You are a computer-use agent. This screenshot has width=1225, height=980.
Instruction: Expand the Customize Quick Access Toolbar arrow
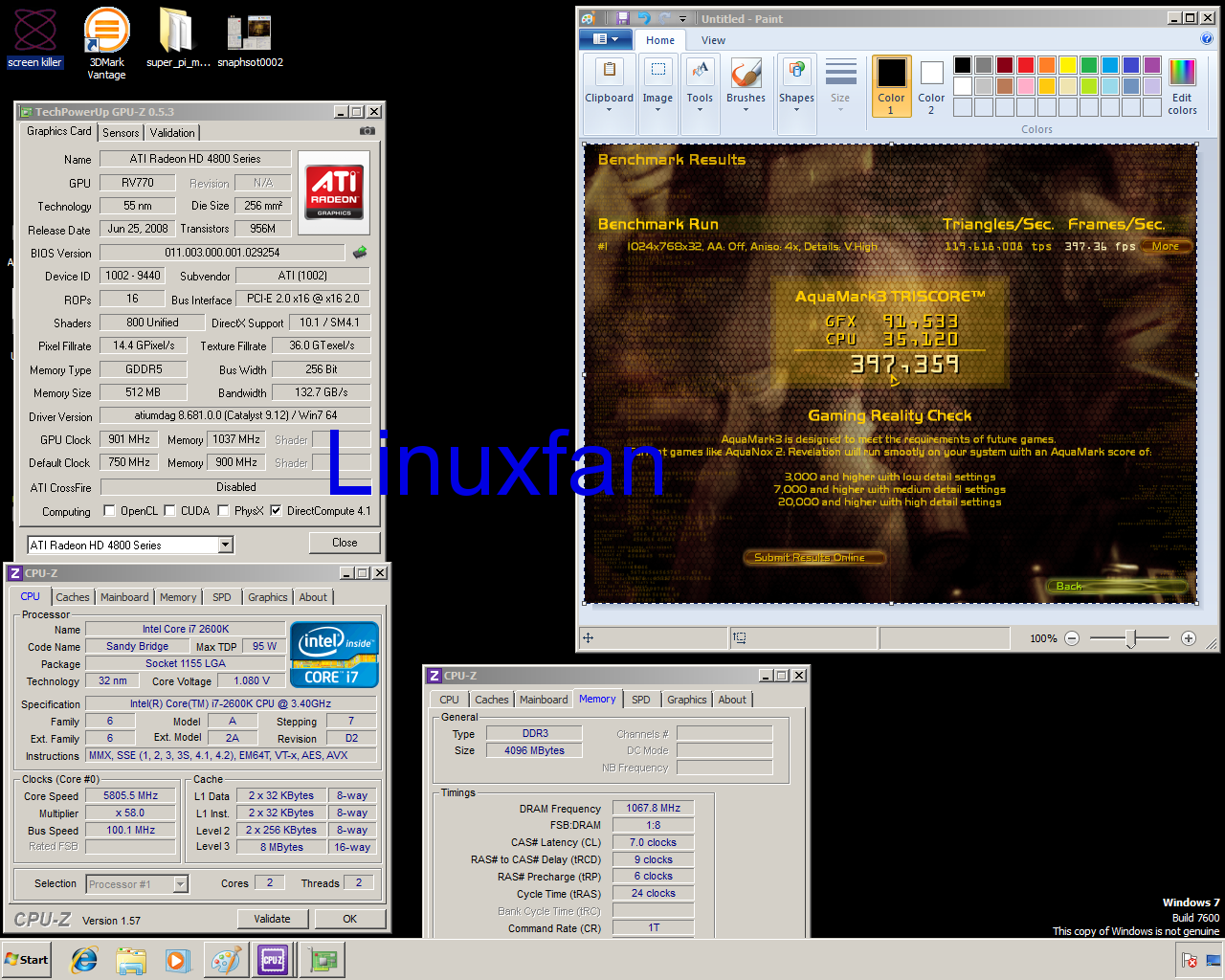coord(683,19)
